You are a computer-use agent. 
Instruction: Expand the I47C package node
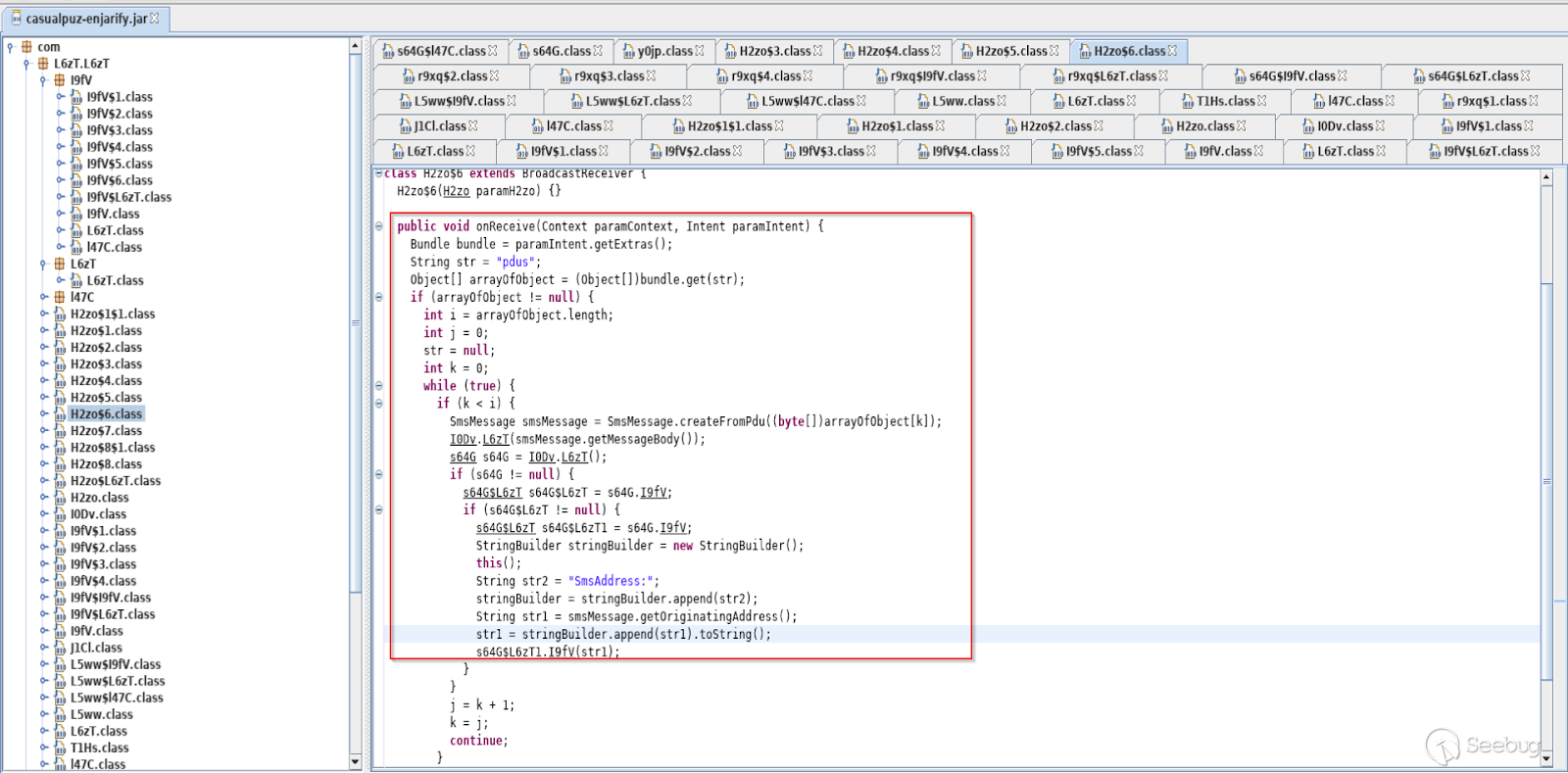pyautogui.click(x=44, y=298)
